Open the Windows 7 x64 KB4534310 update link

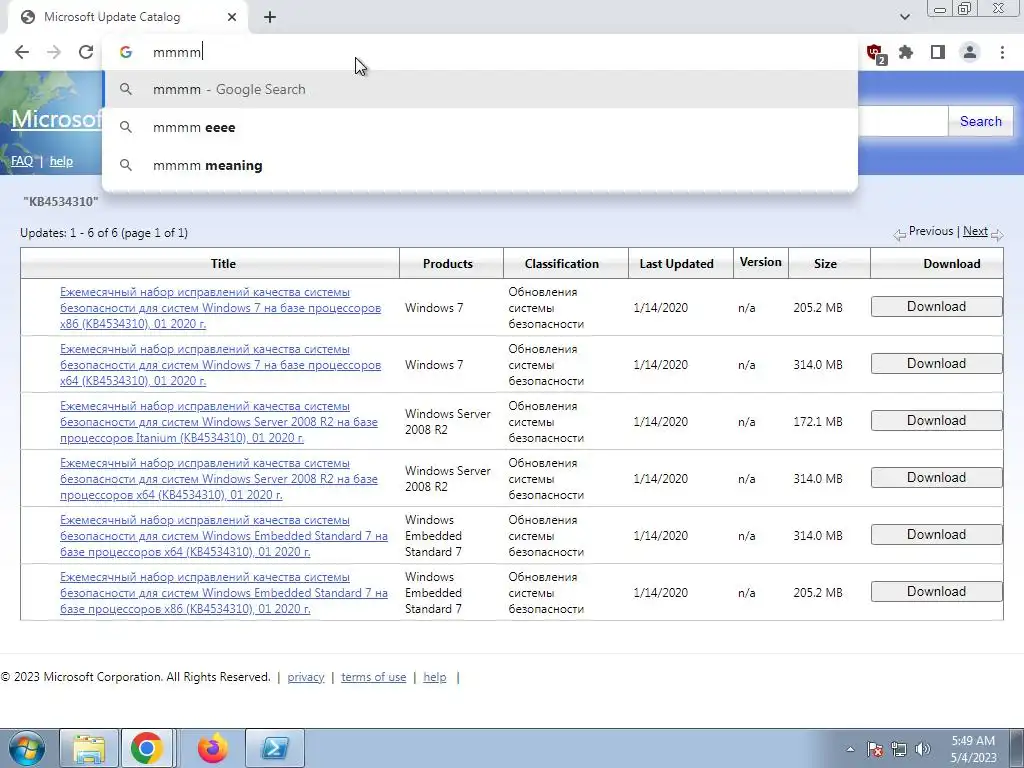click(x=220, y=364)
